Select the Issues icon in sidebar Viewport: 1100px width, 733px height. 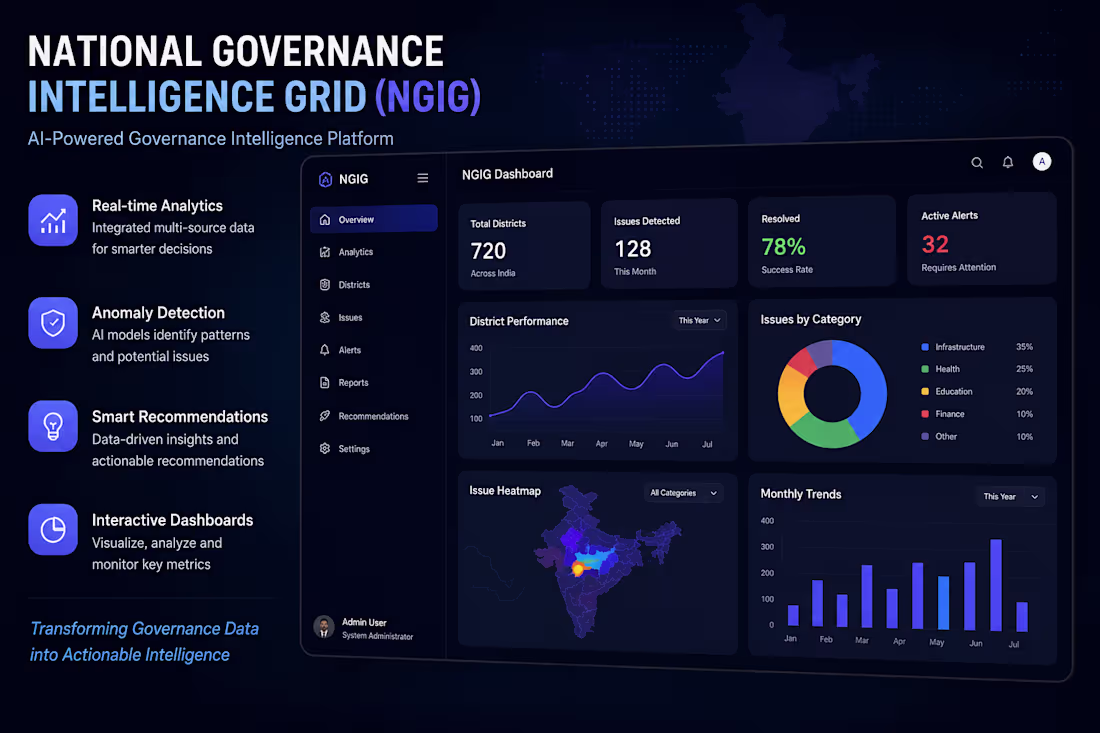[x=325, y=317]
